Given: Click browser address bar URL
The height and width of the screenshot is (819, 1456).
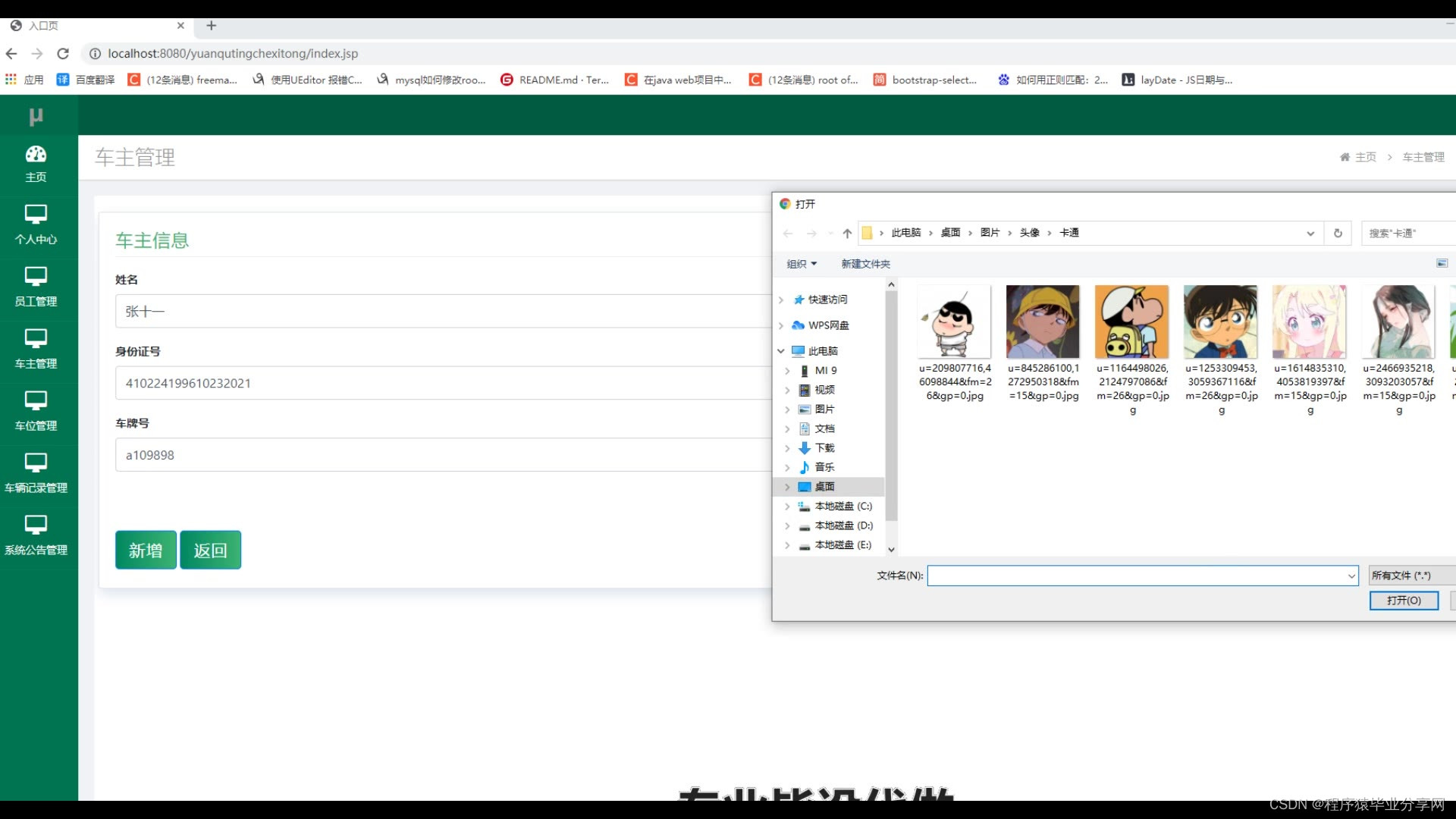Looking at the screenshot, I should click(x=233, y=53).
